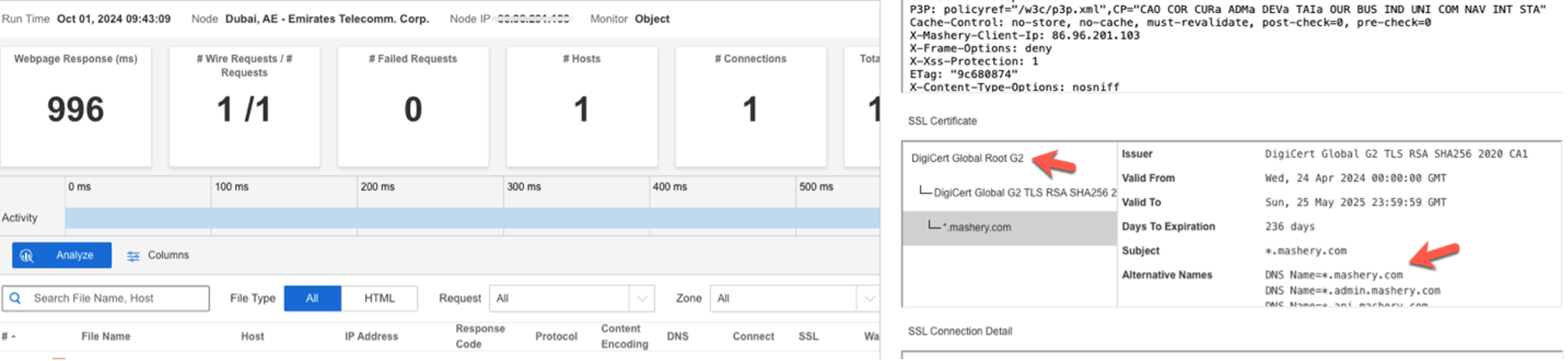Click the Response Code column header
The height and width of the screenshot is (361, 1568).
480,337
